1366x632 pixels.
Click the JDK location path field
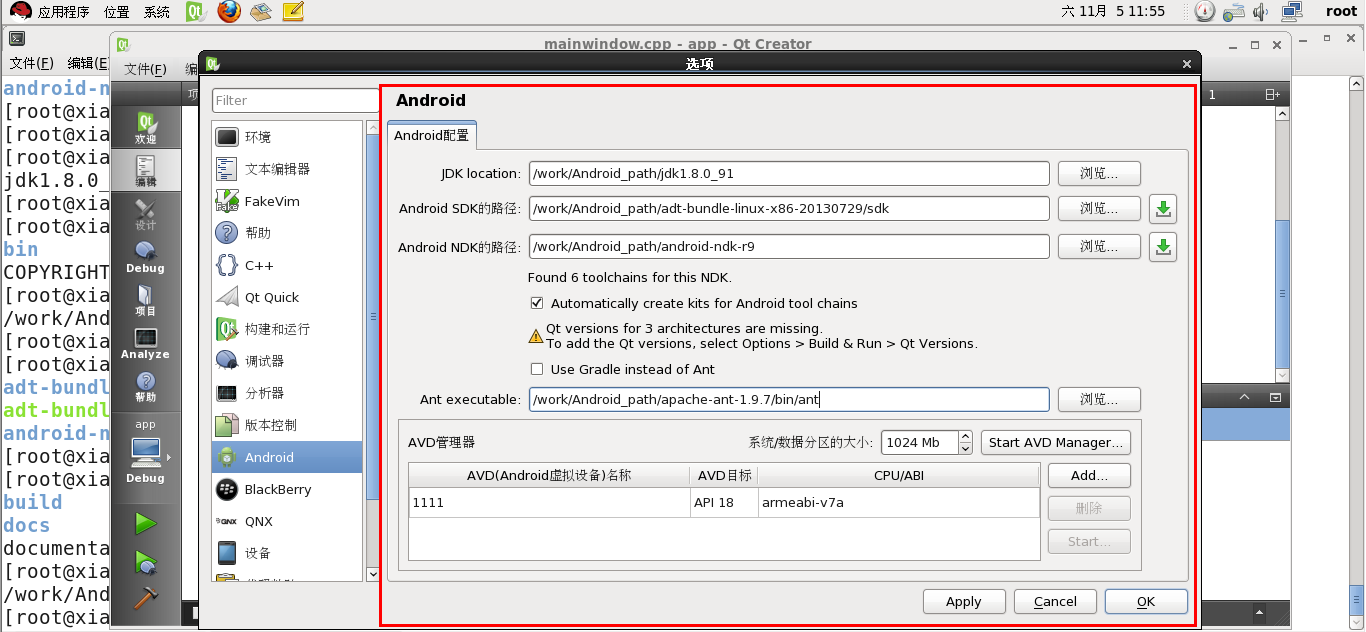coord(789,173)
